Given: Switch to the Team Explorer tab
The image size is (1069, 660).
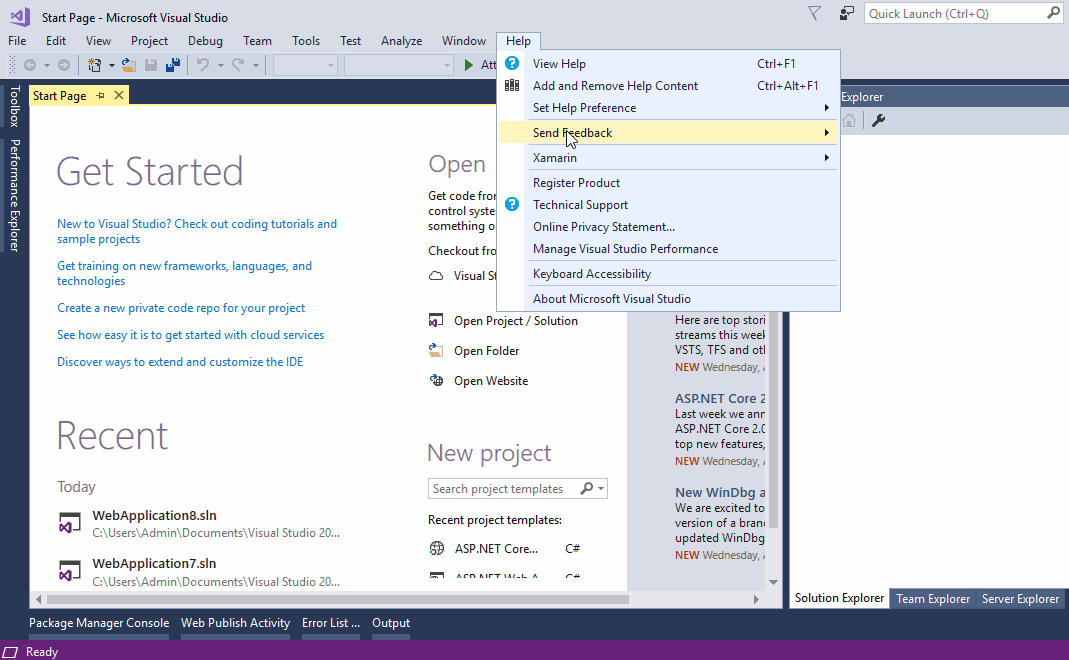Looking at the screenshot, I should 933,599.
